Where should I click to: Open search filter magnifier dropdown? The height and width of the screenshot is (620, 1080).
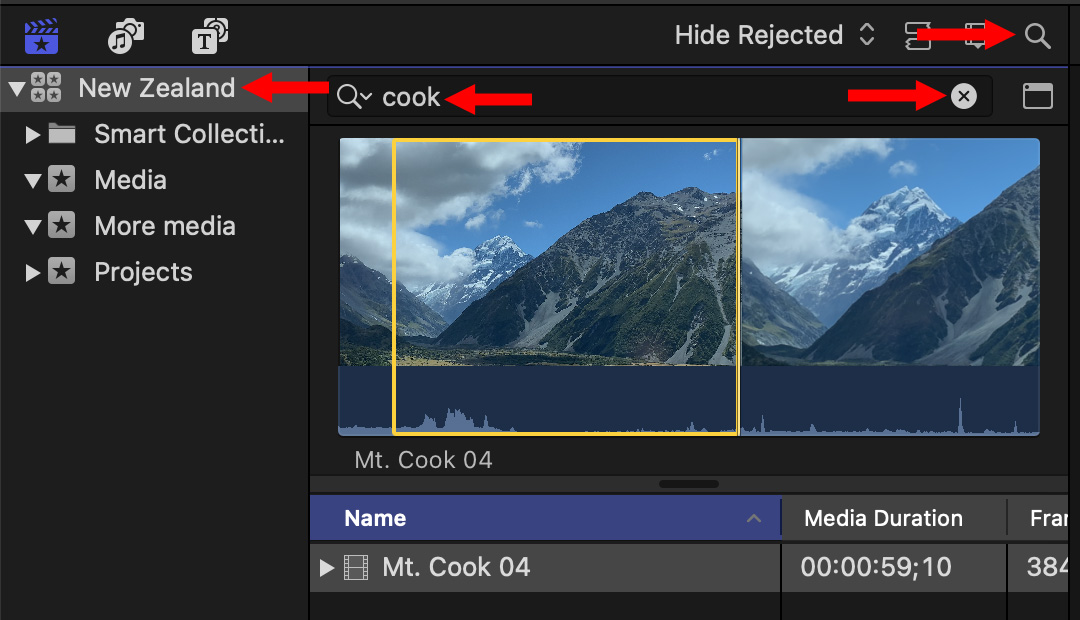tap(354, 97)
